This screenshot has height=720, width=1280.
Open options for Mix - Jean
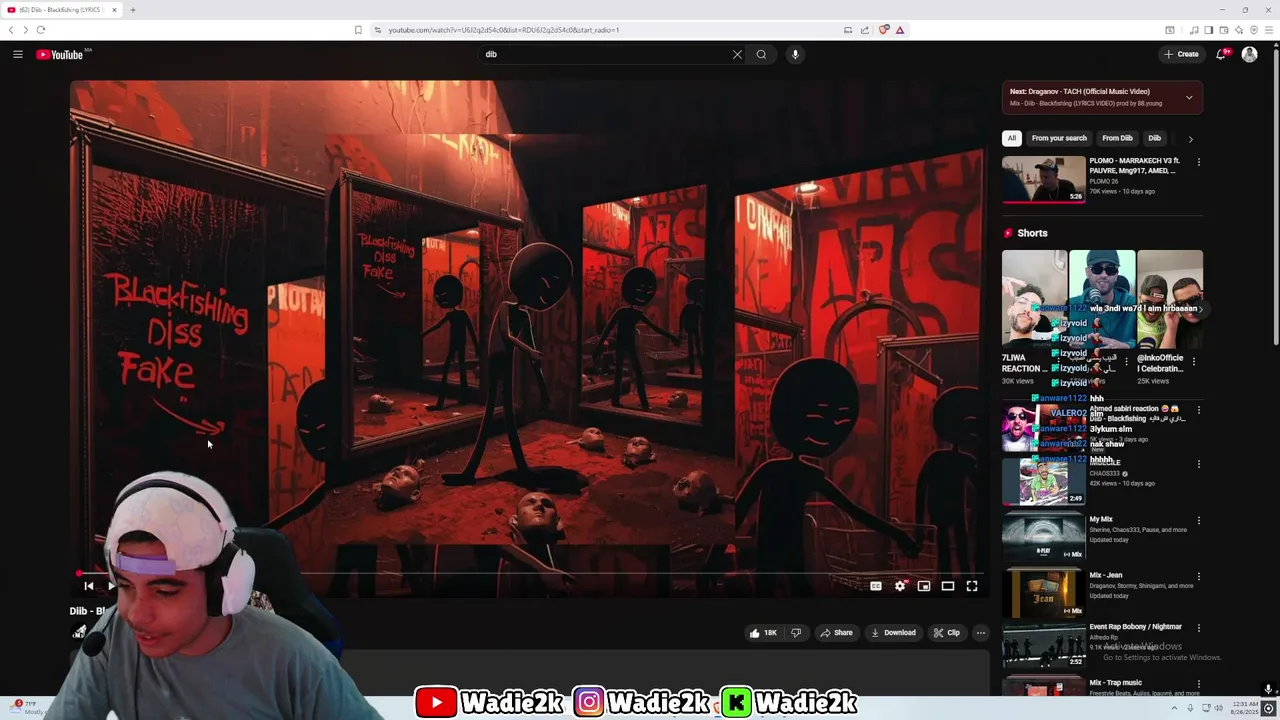pyautogui.click(x=1199, y=576)
